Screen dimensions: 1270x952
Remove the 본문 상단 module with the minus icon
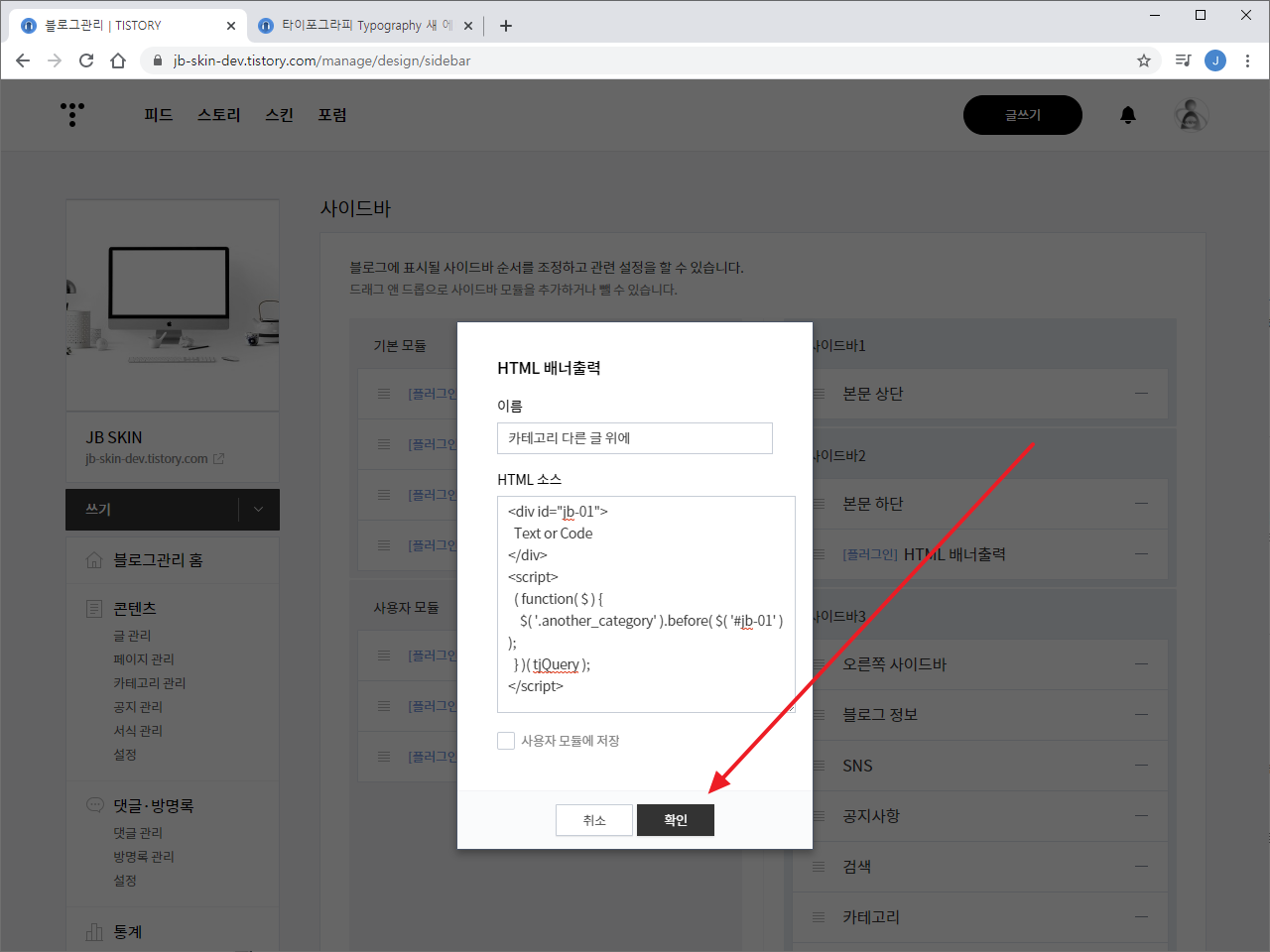click(1141, 394)
